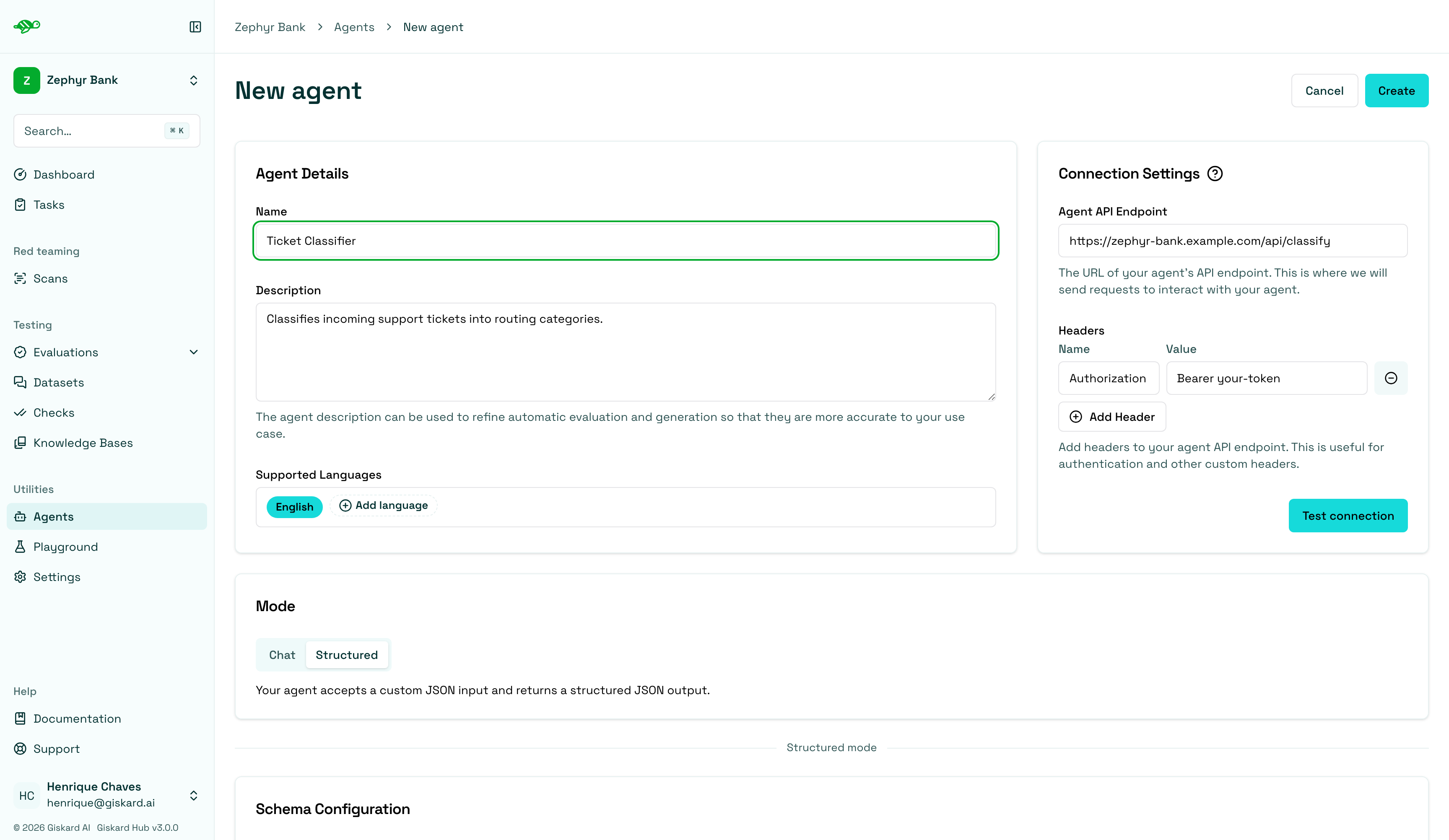This screenshot has height=840, width=1449.
Task: Collapse the sidebar with the panel icon
Action: coord(195,27)
